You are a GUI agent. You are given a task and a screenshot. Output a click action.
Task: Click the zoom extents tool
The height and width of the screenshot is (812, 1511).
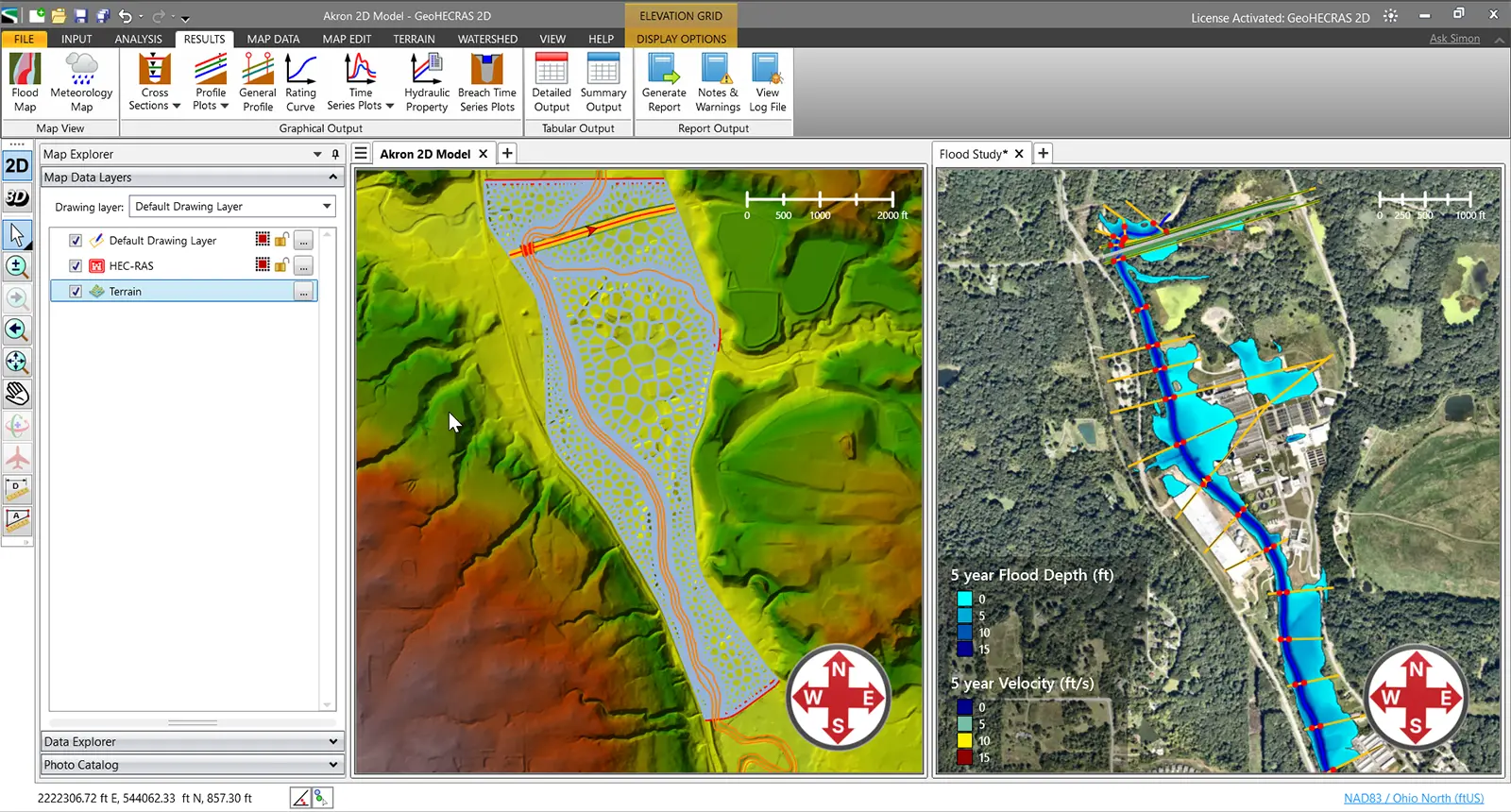tap(17, 362)
